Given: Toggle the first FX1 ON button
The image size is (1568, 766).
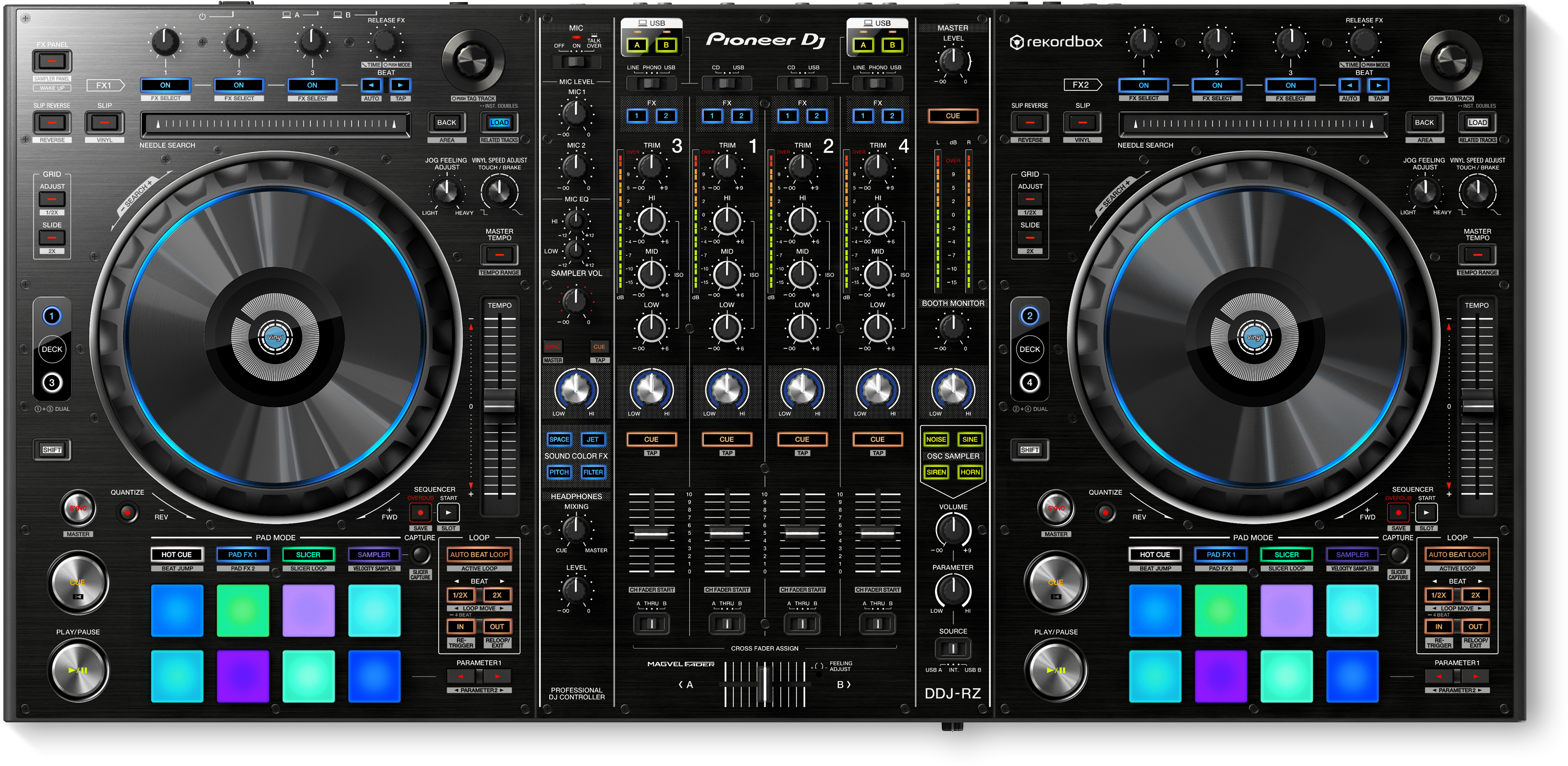Looking at the screenshot, I should tap(165, 85).
